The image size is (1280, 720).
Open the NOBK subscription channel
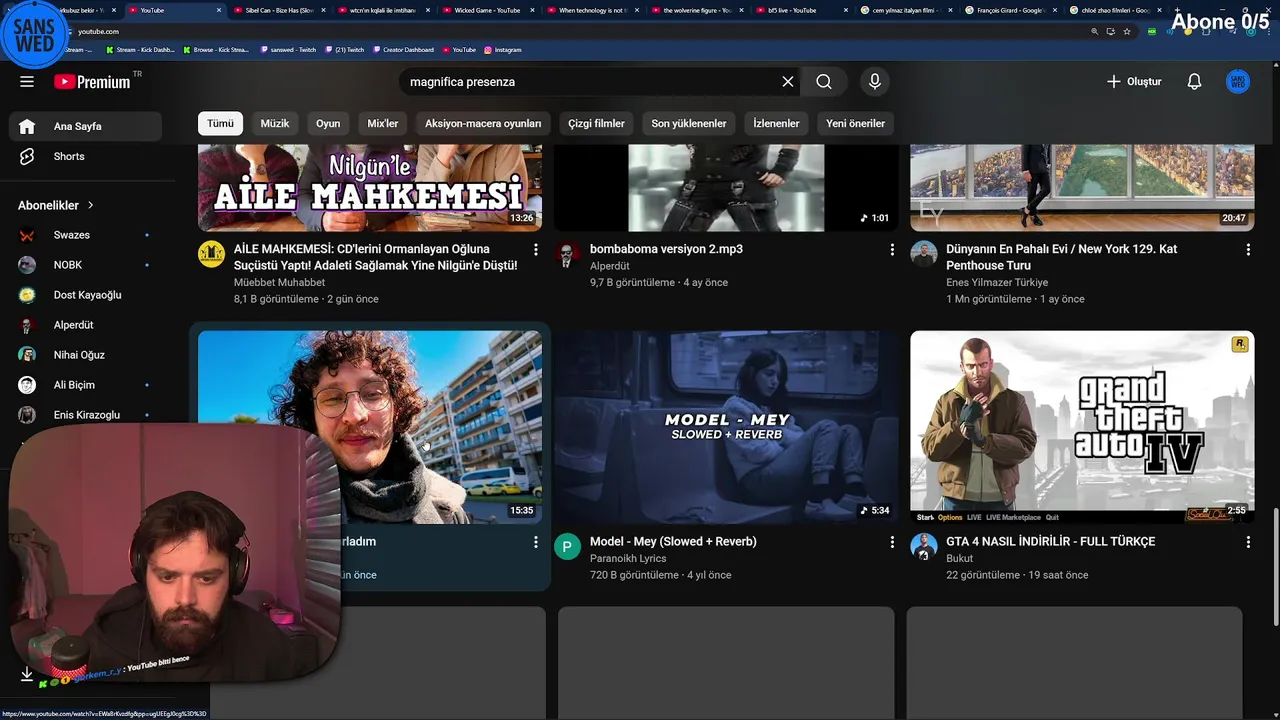85,265
